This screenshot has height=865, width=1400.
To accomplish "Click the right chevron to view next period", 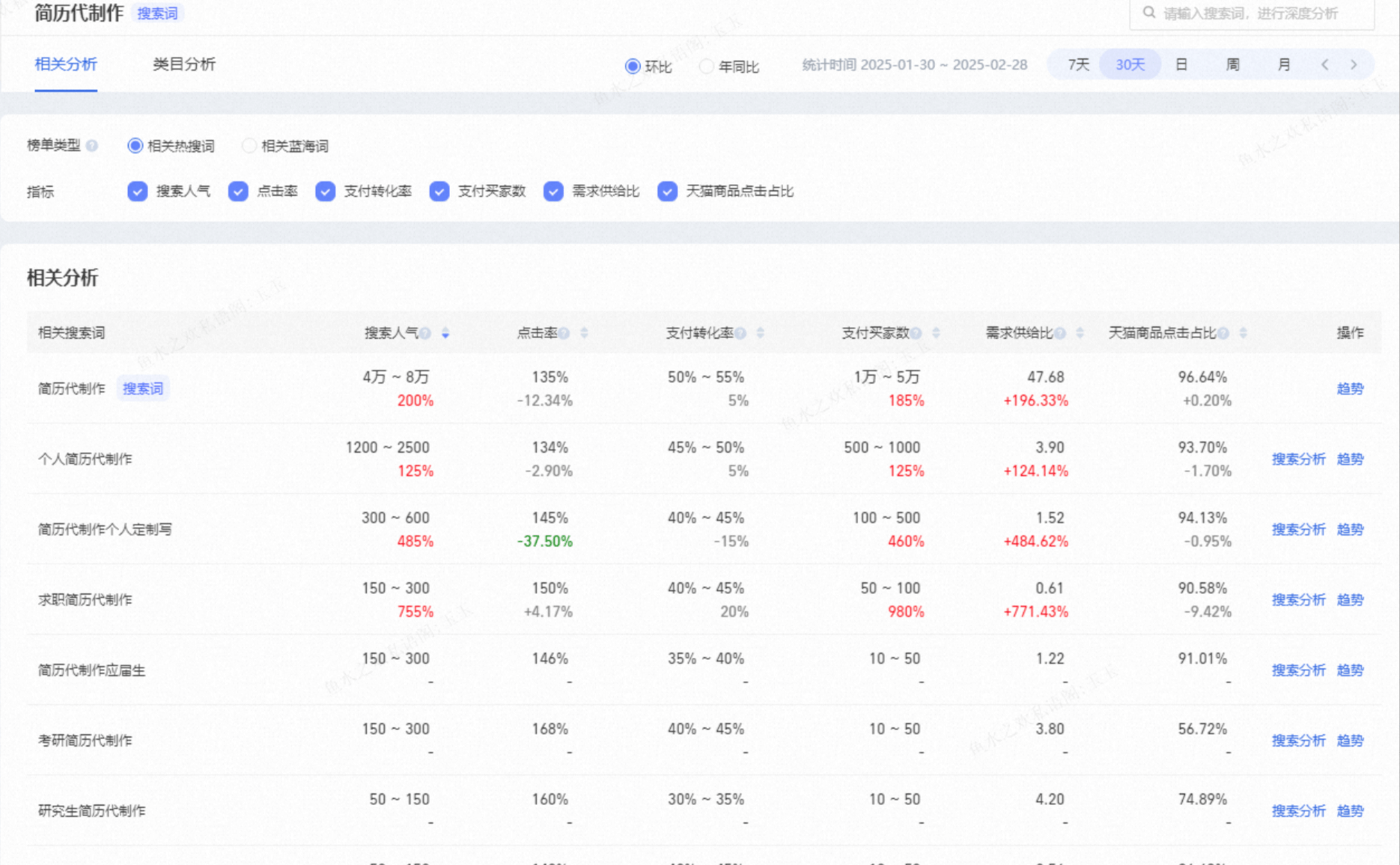I will (1354, 64).
